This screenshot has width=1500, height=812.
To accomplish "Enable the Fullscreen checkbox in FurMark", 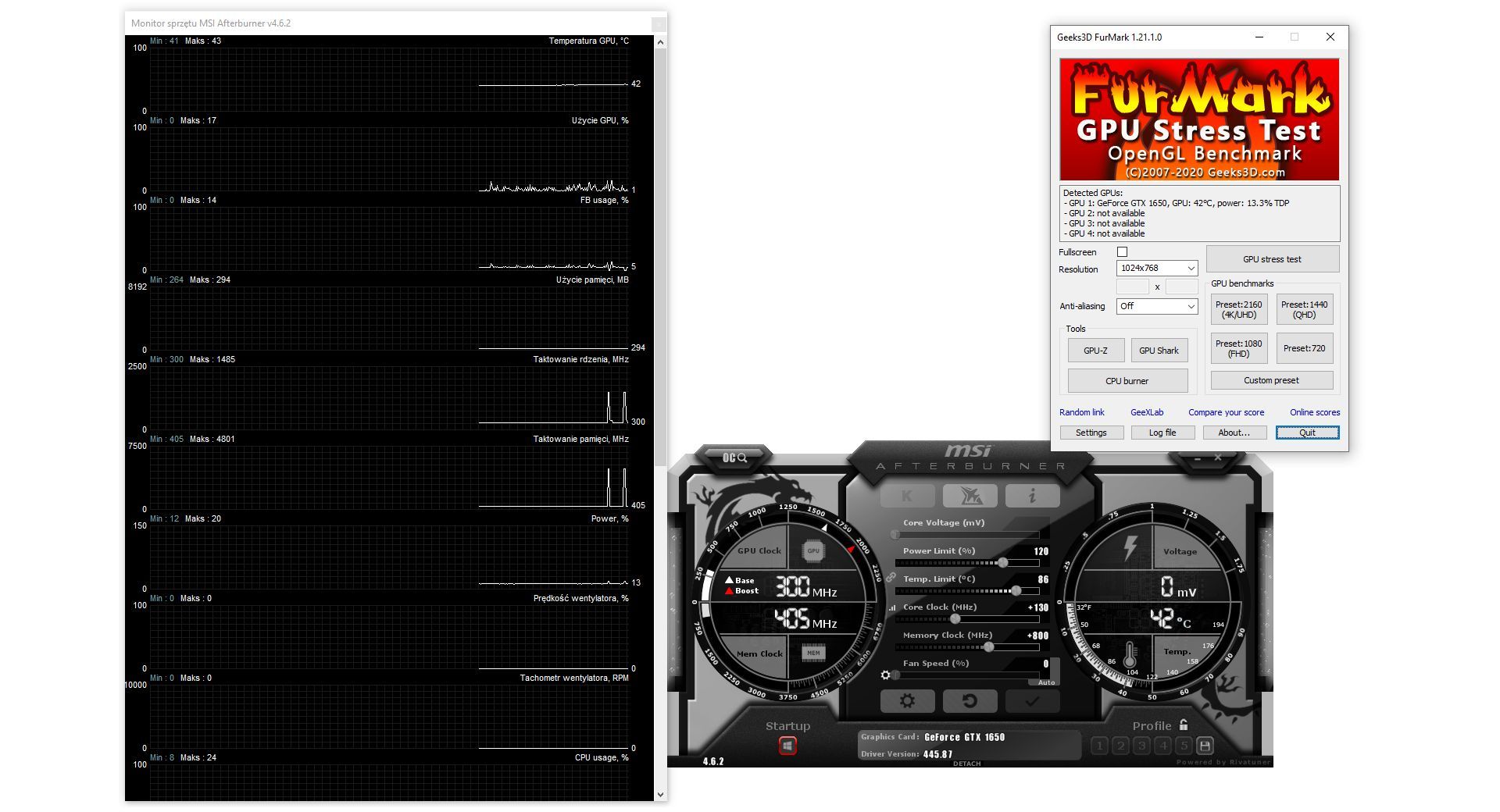I will click(x=1122, y=252).
